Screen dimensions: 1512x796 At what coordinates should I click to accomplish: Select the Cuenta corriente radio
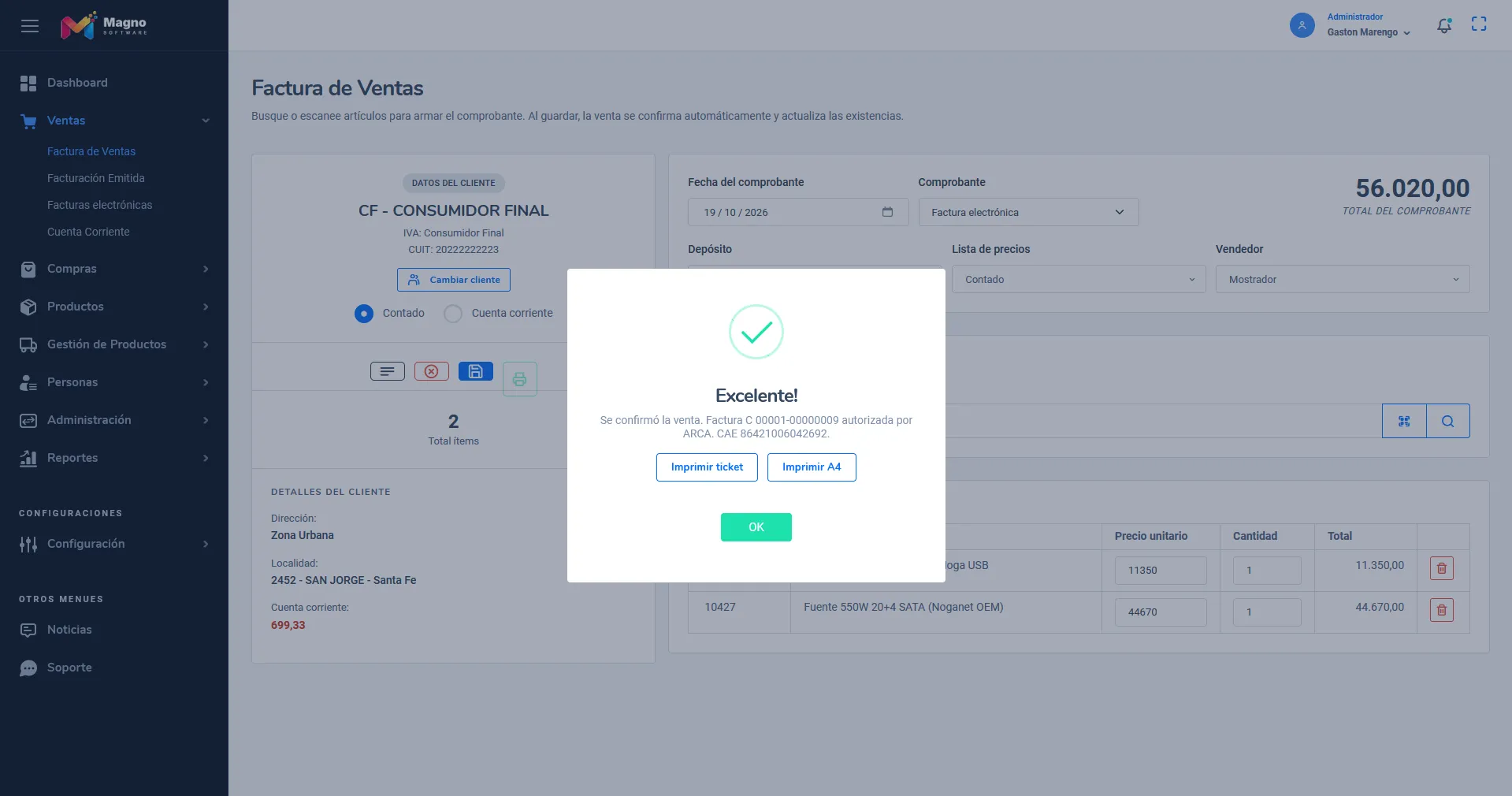(x=453, y=314)
